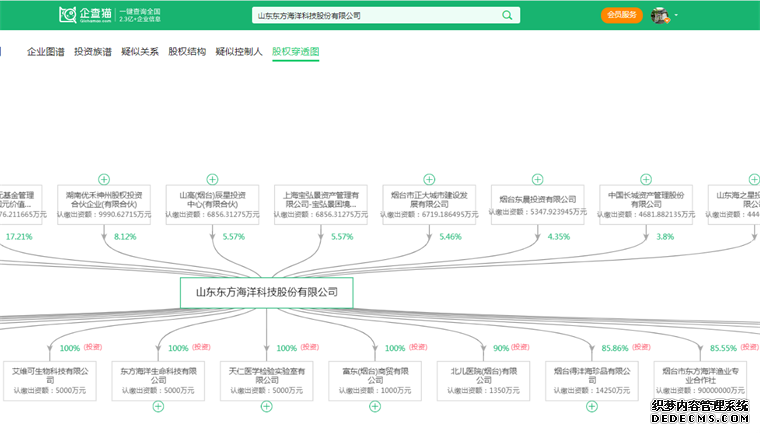760x433 pixels.
Task: Expand shareholders above 烟台东晨投资有限公司
Action: [x=538, y=179]
